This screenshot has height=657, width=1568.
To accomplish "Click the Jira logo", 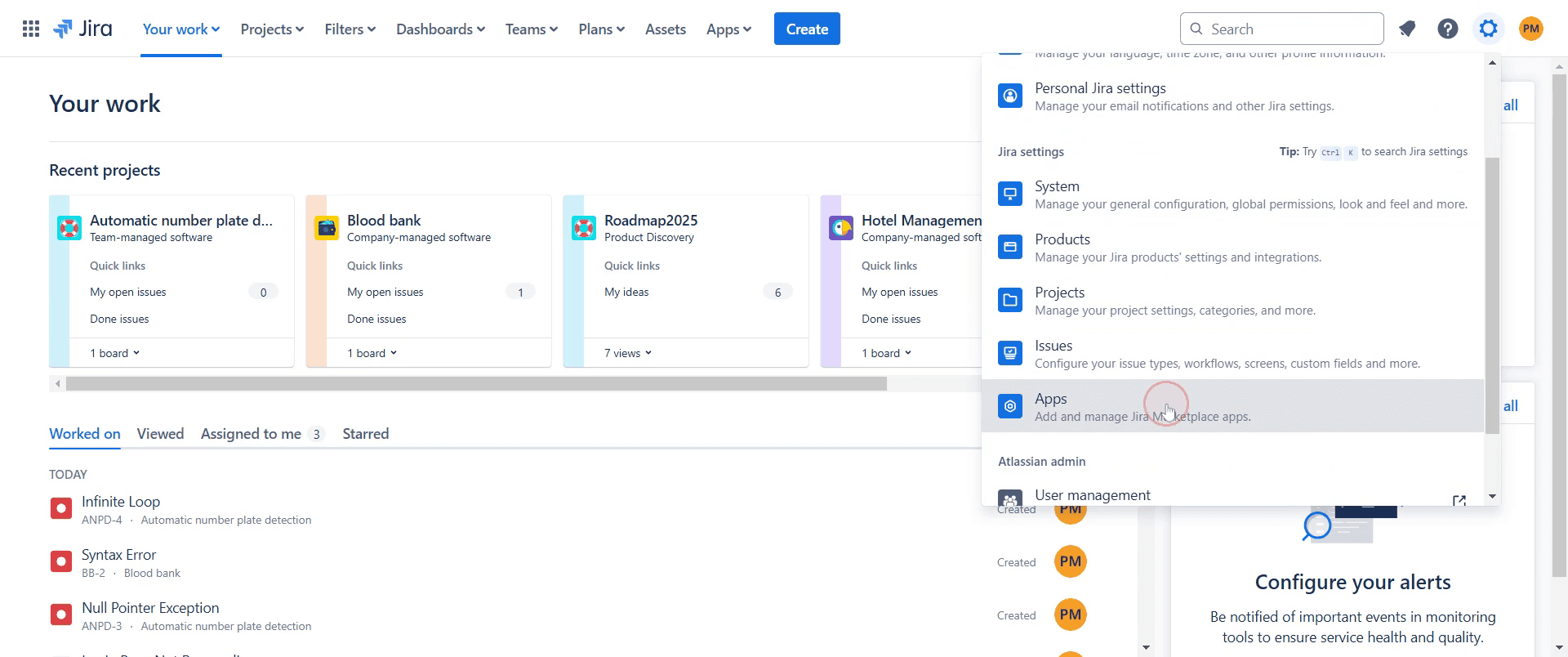I will click(82, 29).
